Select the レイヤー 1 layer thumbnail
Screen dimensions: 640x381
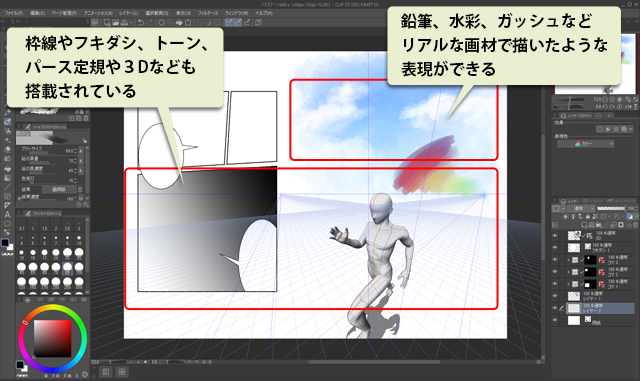pos(574,296)
